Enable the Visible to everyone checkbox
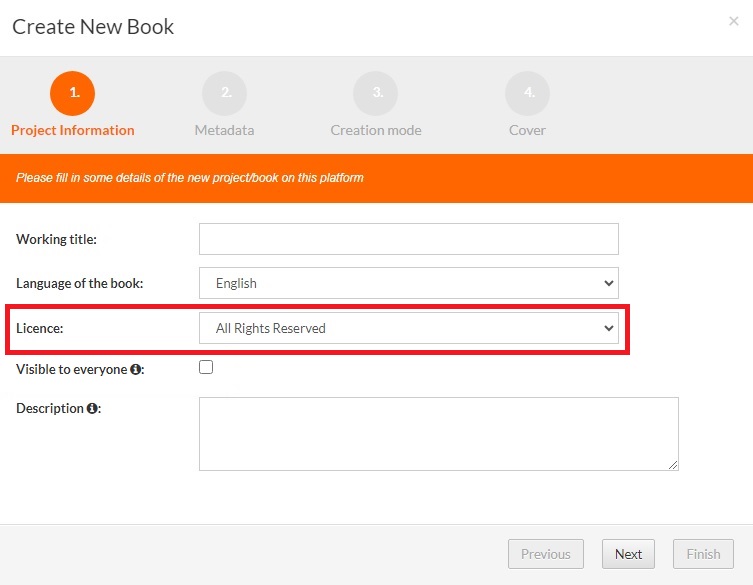Image resolution: width=753 pixels, height=585 pixels. [206, 367]
